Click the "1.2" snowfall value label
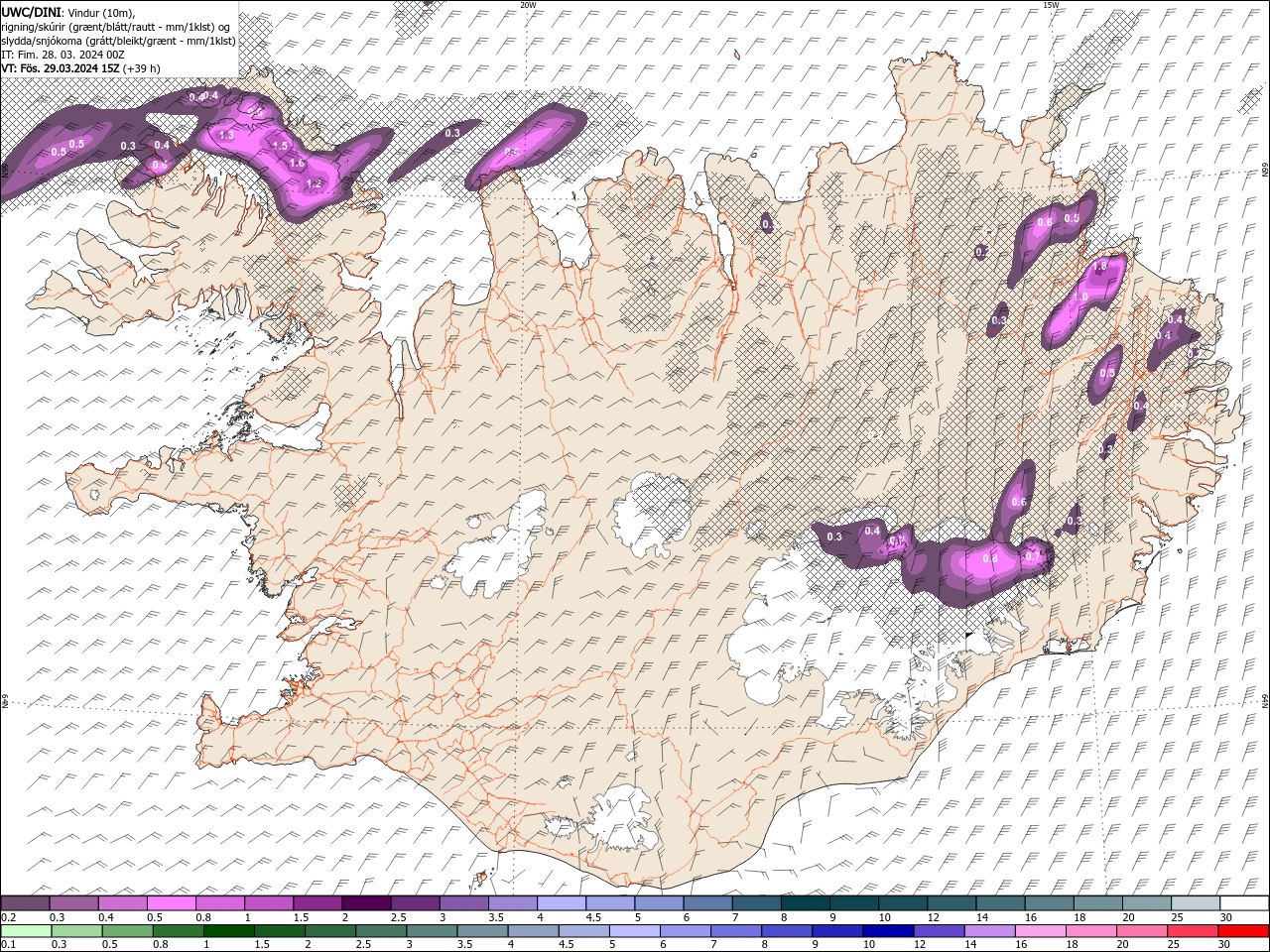 coord(315,183)
